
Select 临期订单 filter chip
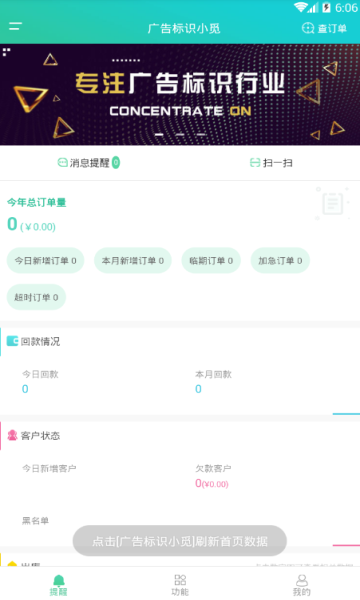(211, 261)
